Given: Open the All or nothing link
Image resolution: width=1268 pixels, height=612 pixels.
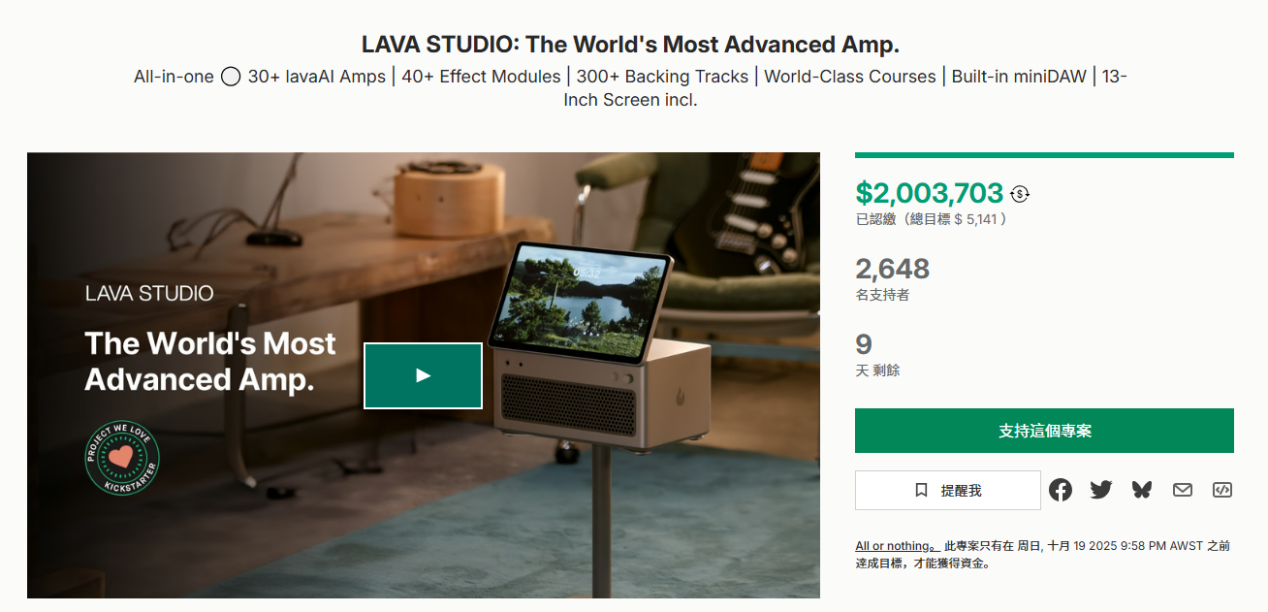Looking at the screenshot, I should pyautogui.click(x=893, y=546).
